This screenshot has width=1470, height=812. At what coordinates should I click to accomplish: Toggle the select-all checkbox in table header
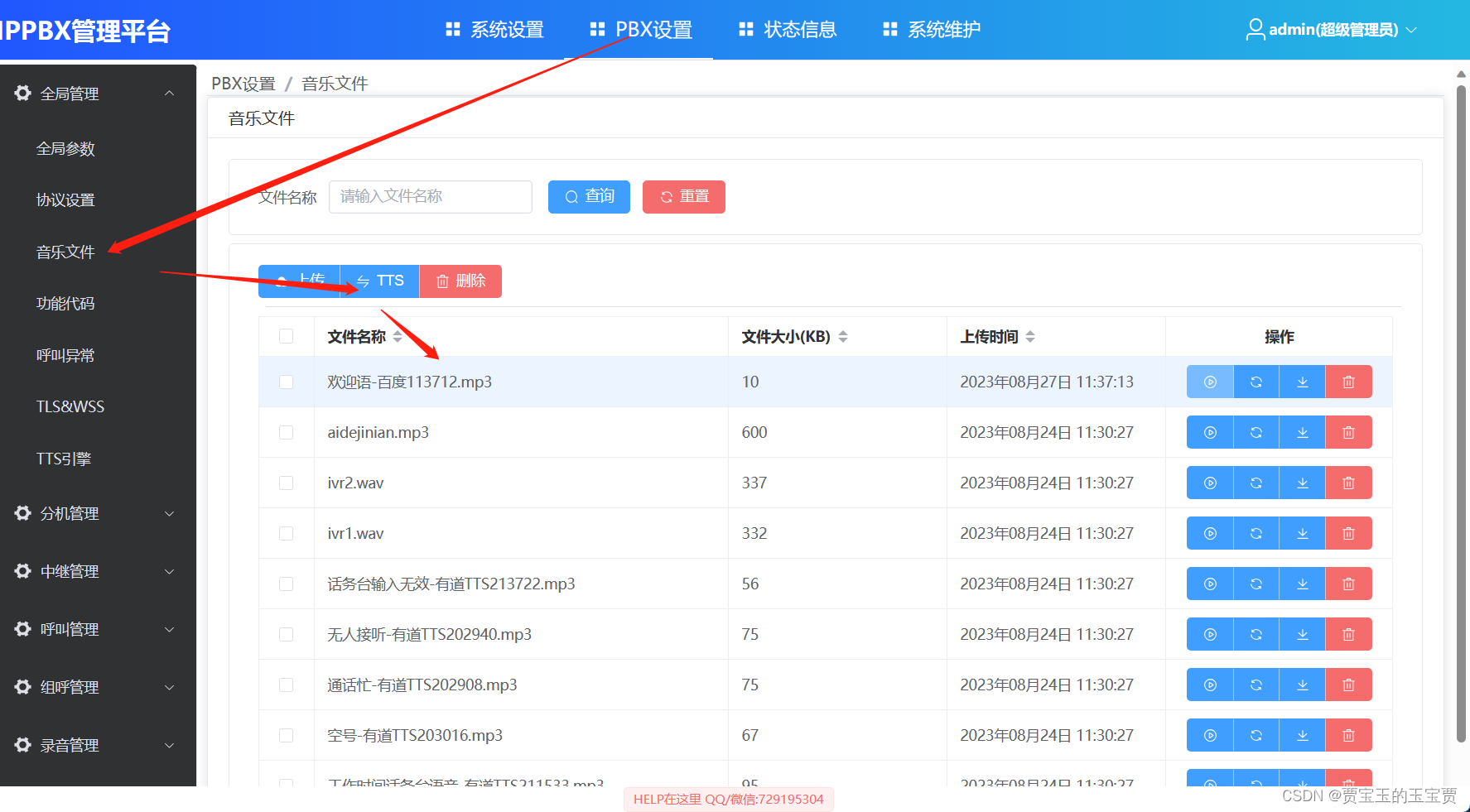point(287,336)
